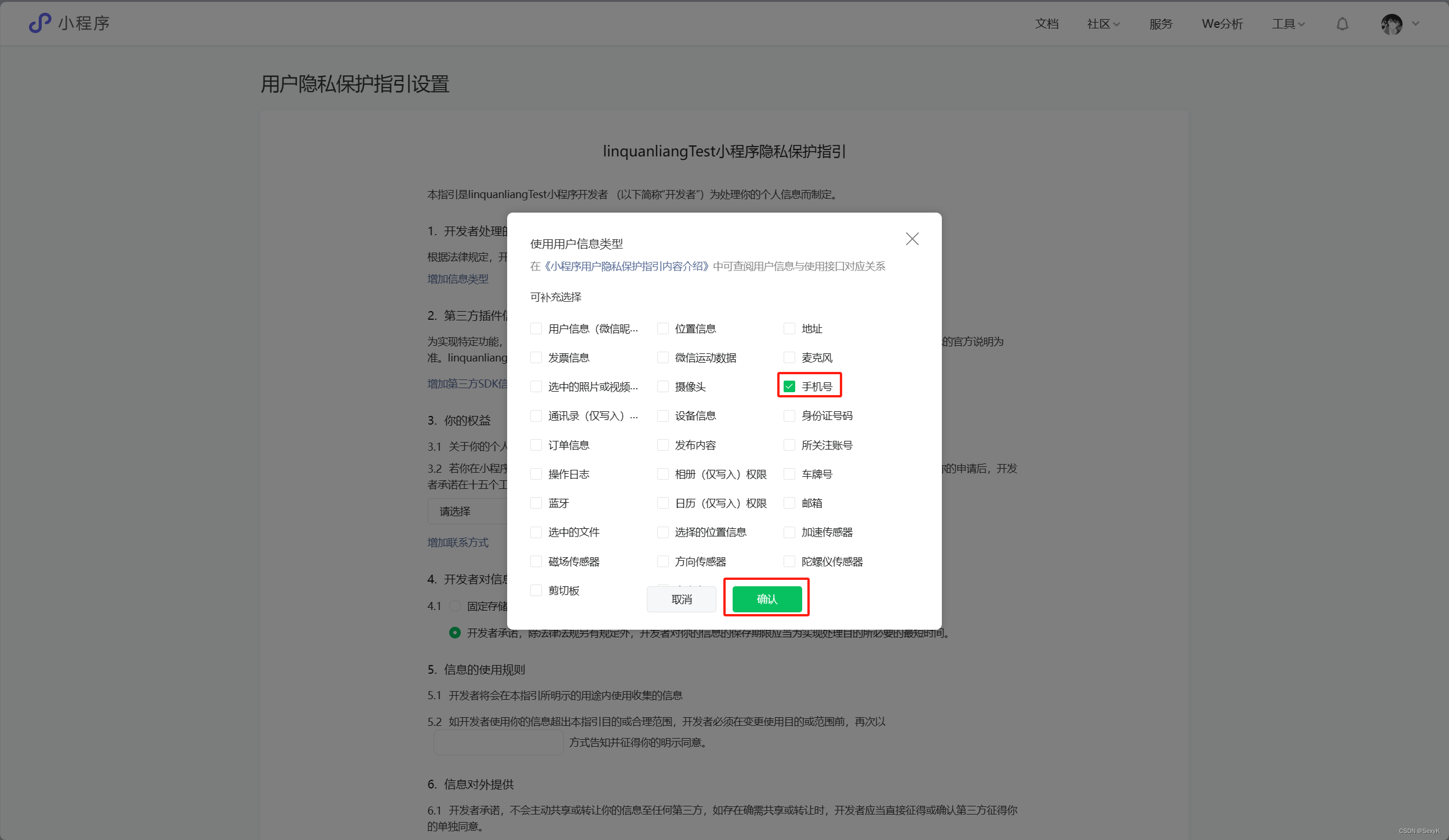Check the 设备信息 checkbox
1449x840 pixels.
[x=663, y=415]
